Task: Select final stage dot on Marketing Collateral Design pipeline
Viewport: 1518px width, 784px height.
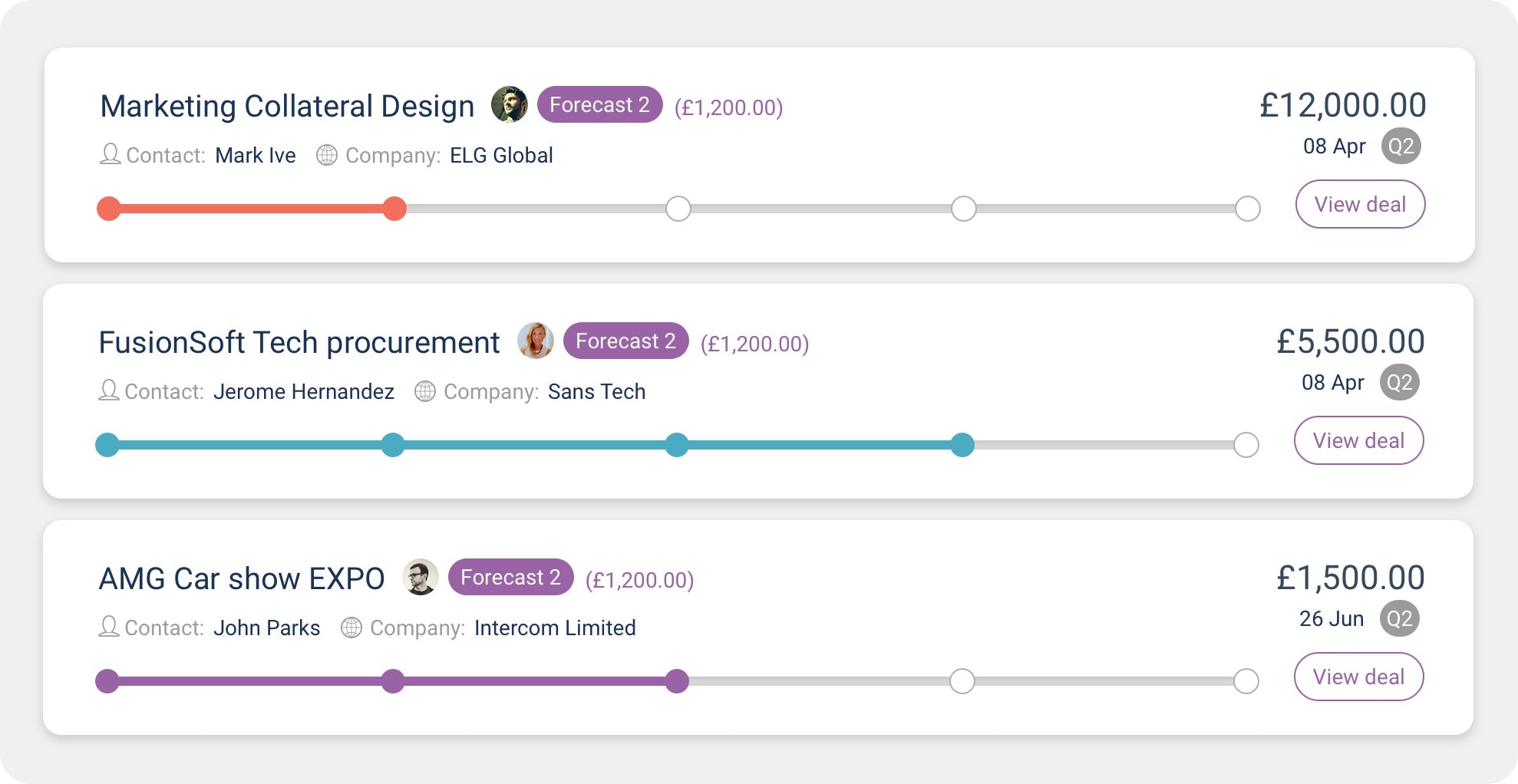Action: (1248, 209)
